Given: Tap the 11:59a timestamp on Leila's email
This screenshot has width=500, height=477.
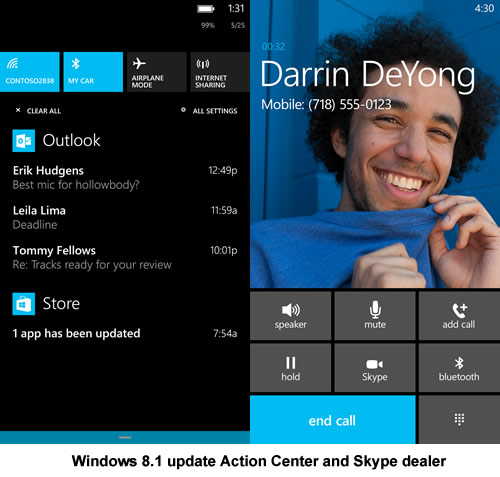Looking at the screenshot, I should pos(224,211).
